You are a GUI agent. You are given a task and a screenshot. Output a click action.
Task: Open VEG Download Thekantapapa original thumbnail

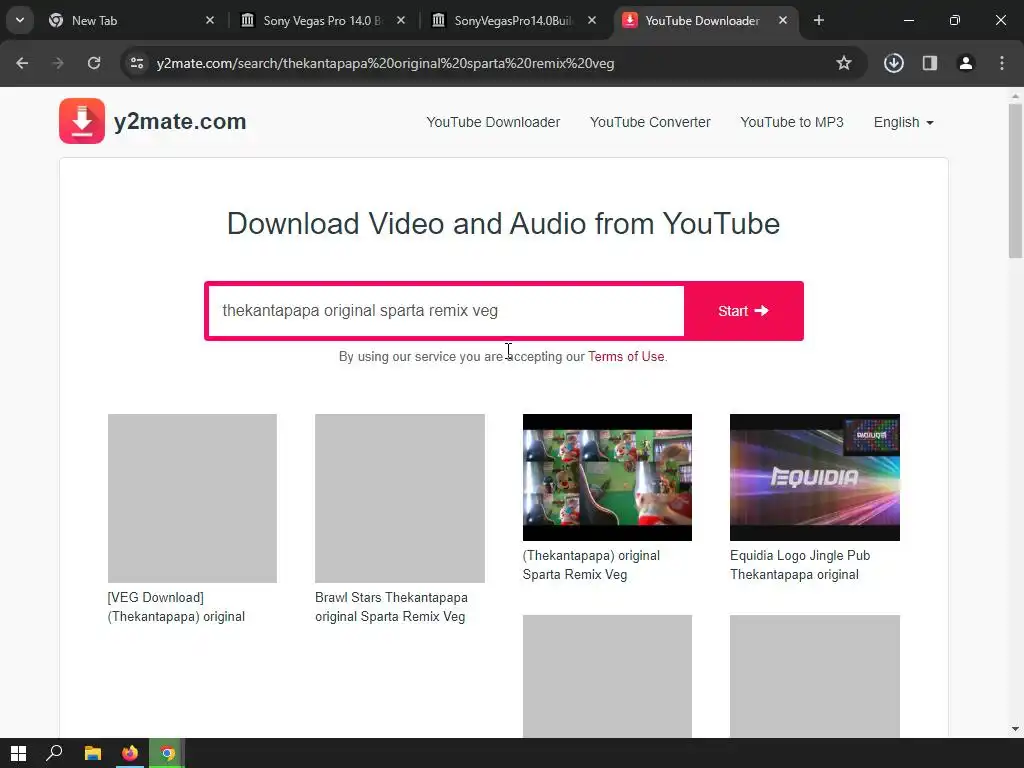pyautogui.click(x=192, y=498)
